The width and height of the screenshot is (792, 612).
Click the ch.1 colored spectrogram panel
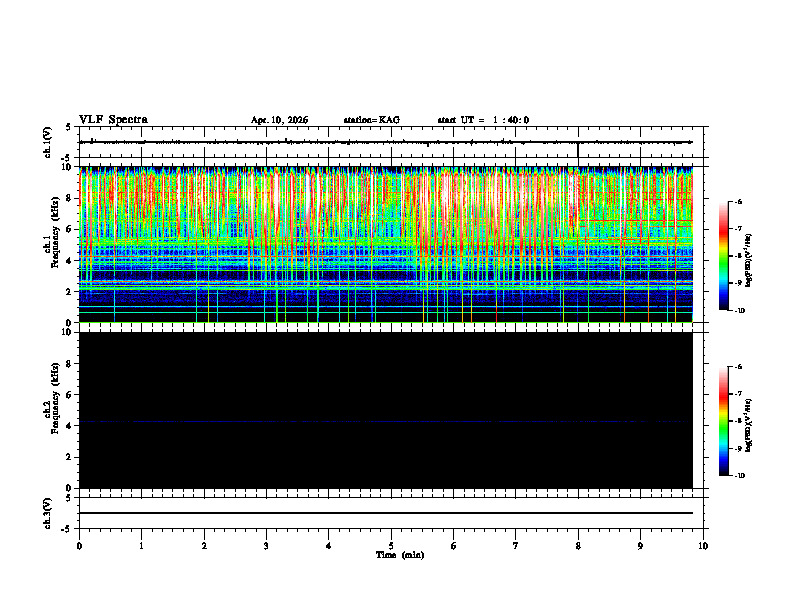[386, 244]
